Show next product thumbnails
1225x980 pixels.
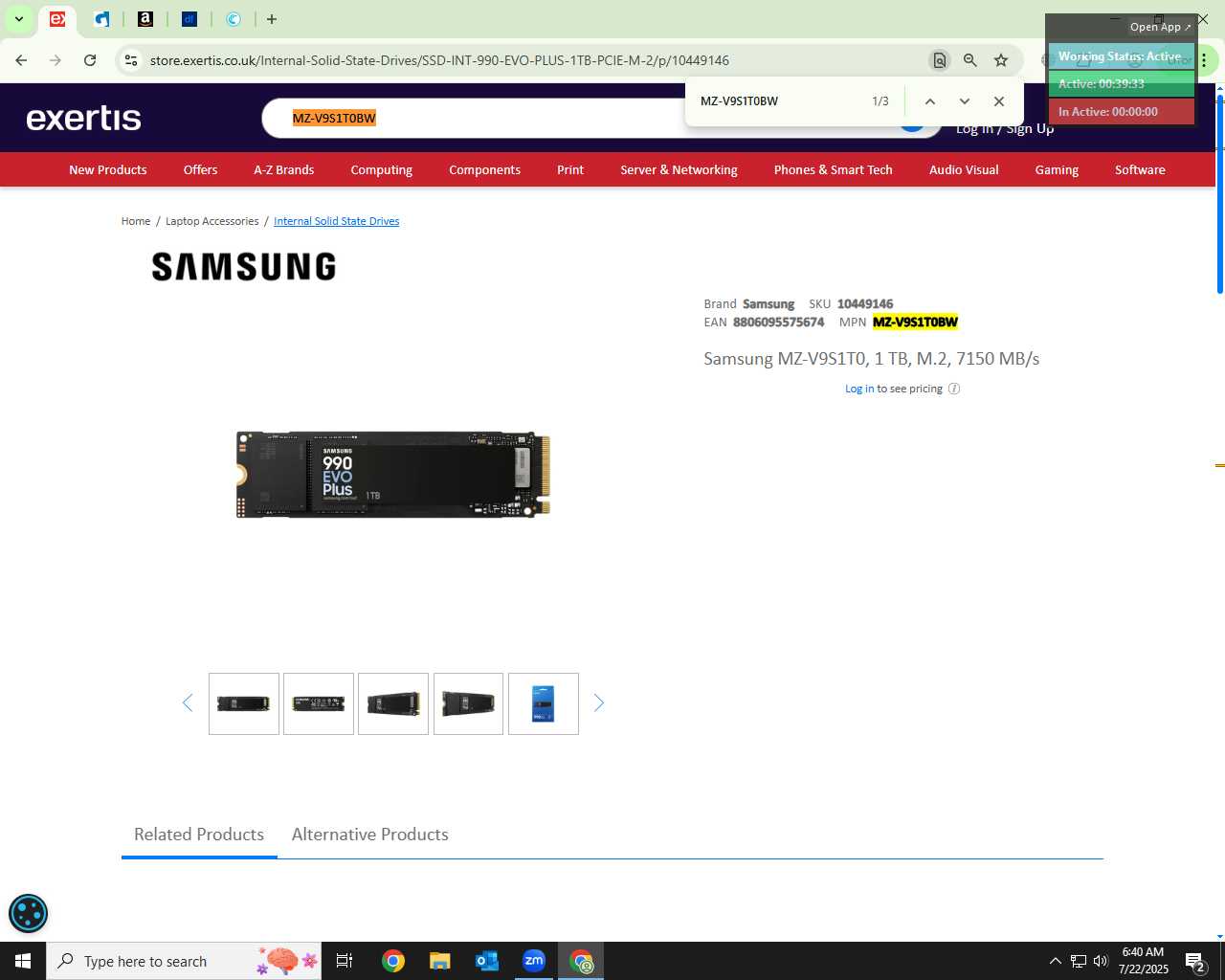click(x=599, y=703)
